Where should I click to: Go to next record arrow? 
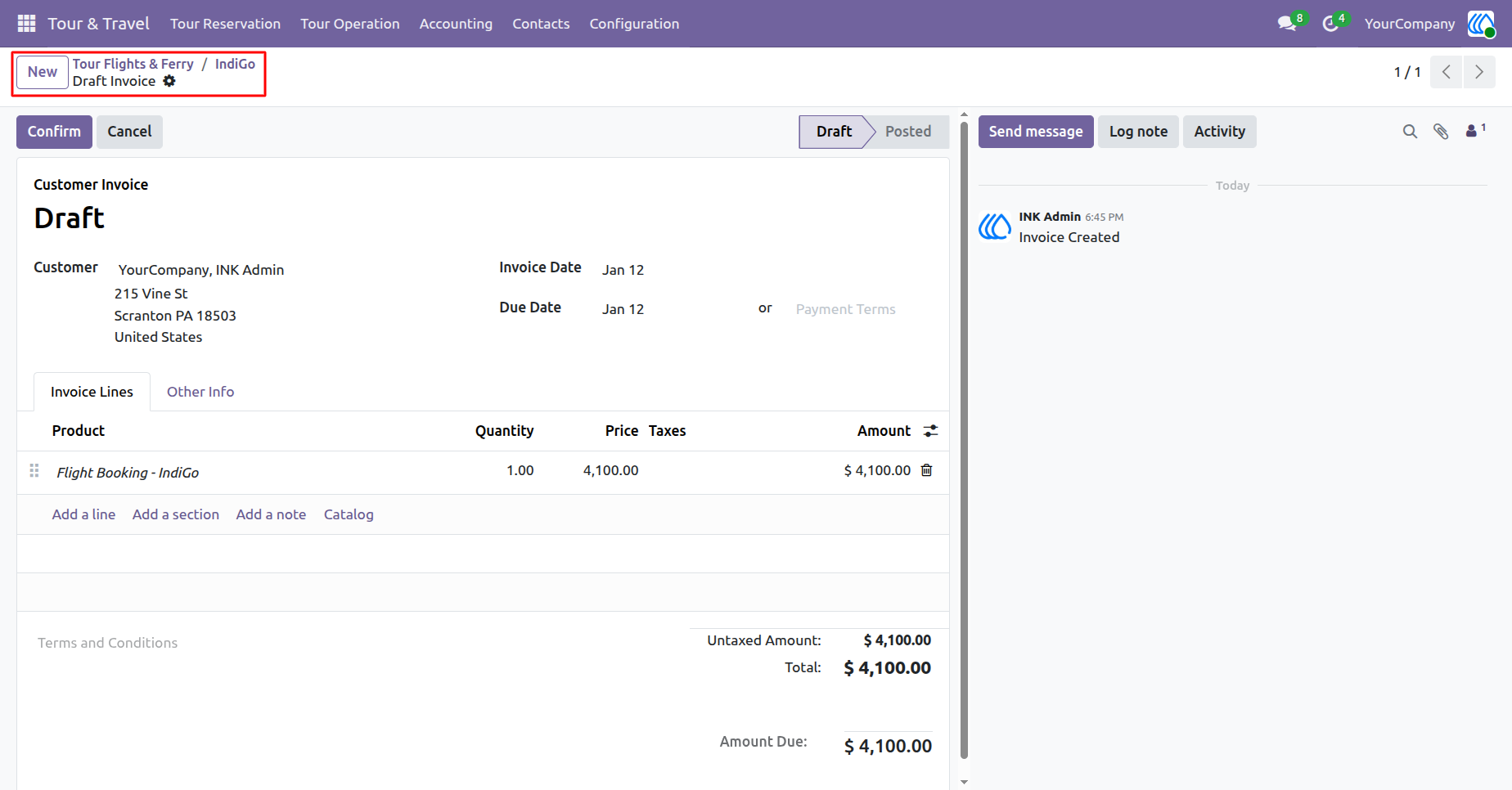pyautogui.click(x=1479, y=72)
